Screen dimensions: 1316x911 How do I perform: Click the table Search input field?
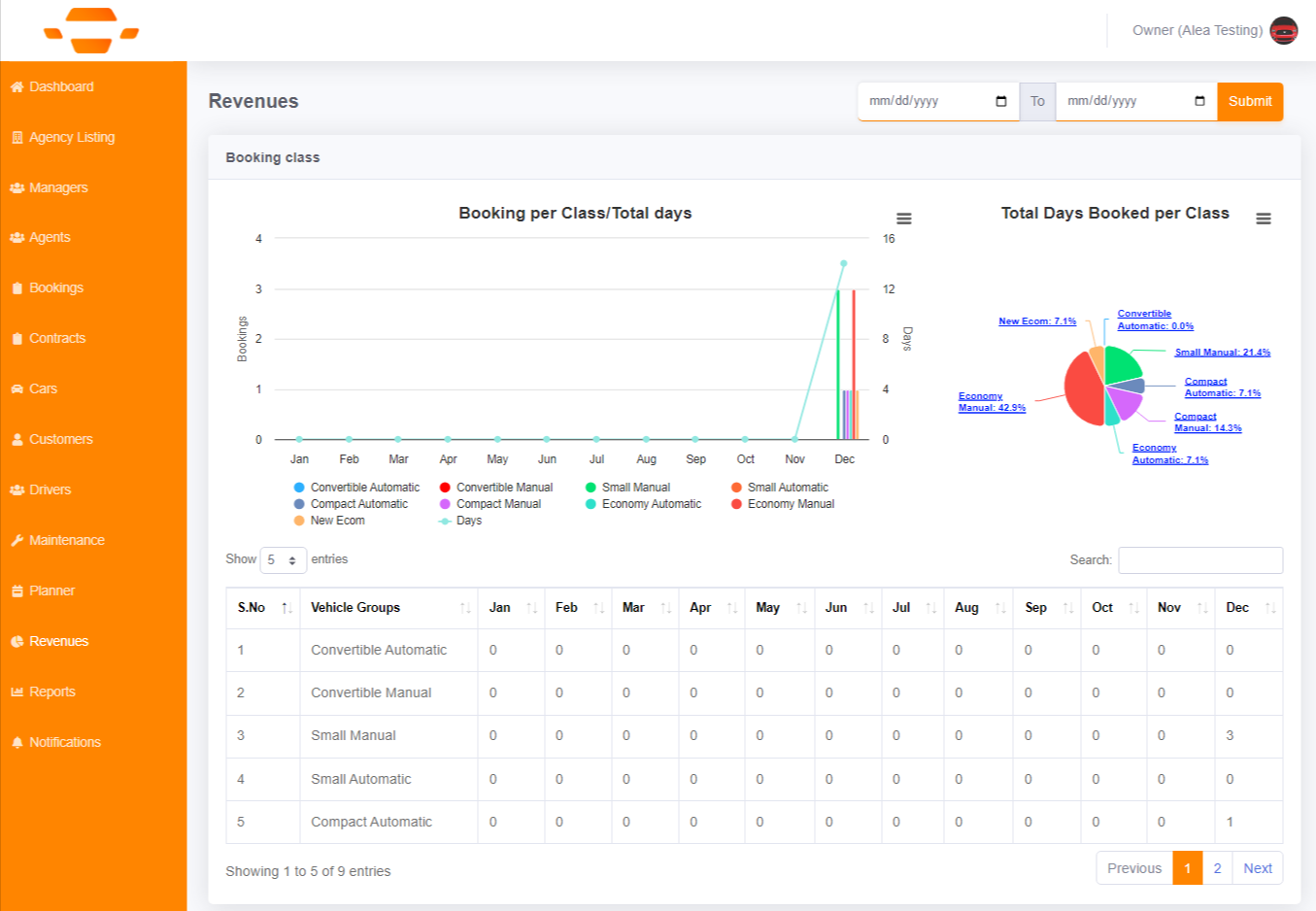pyautogui.click(x=1199, y=560)
